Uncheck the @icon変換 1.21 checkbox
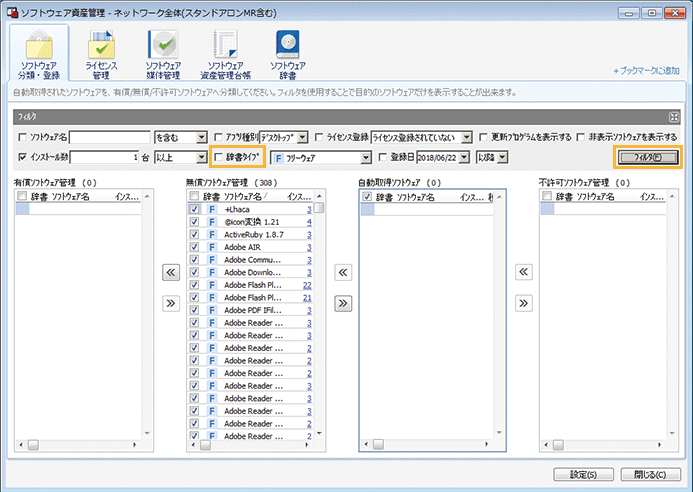 [194, 222]
